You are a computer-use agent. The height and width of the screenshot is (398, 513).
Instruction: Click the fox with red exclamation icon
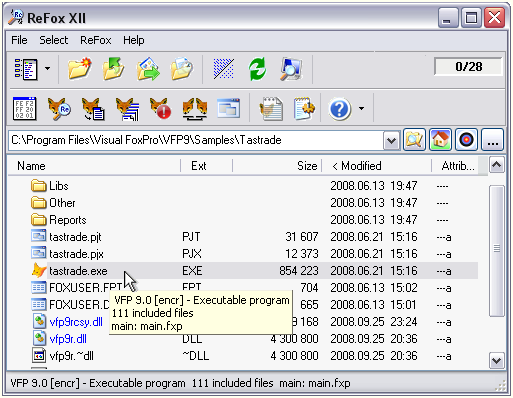(x=160, y=109)
